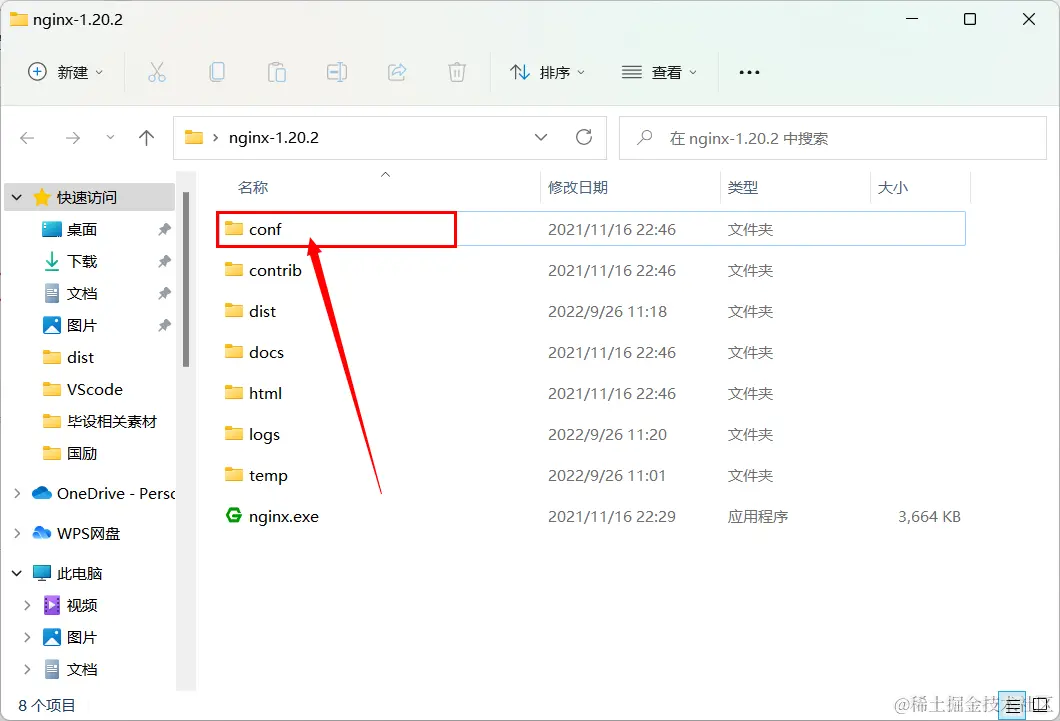Click the search box for nginx-1.20.2
This screenshot has height=721, width=1060.
pos(833,139)
